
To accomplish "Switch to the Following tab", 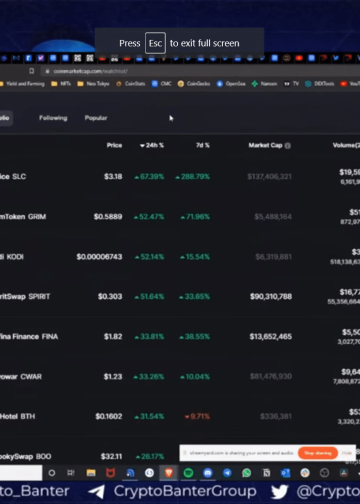I will coord(53,118).
